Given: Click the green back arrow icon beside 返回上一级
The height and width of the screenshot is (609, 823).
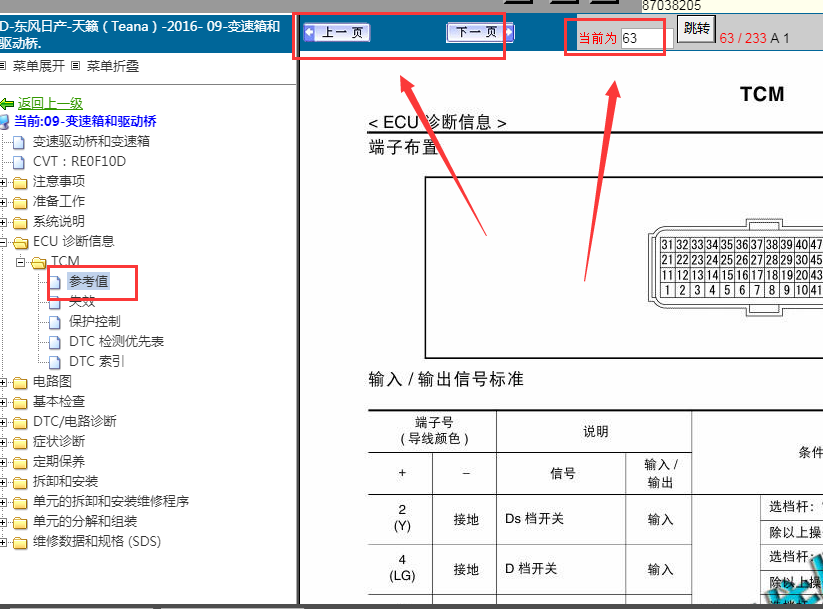Looking at the screenshot, I should pyautogui.click(x=7, y=104).
